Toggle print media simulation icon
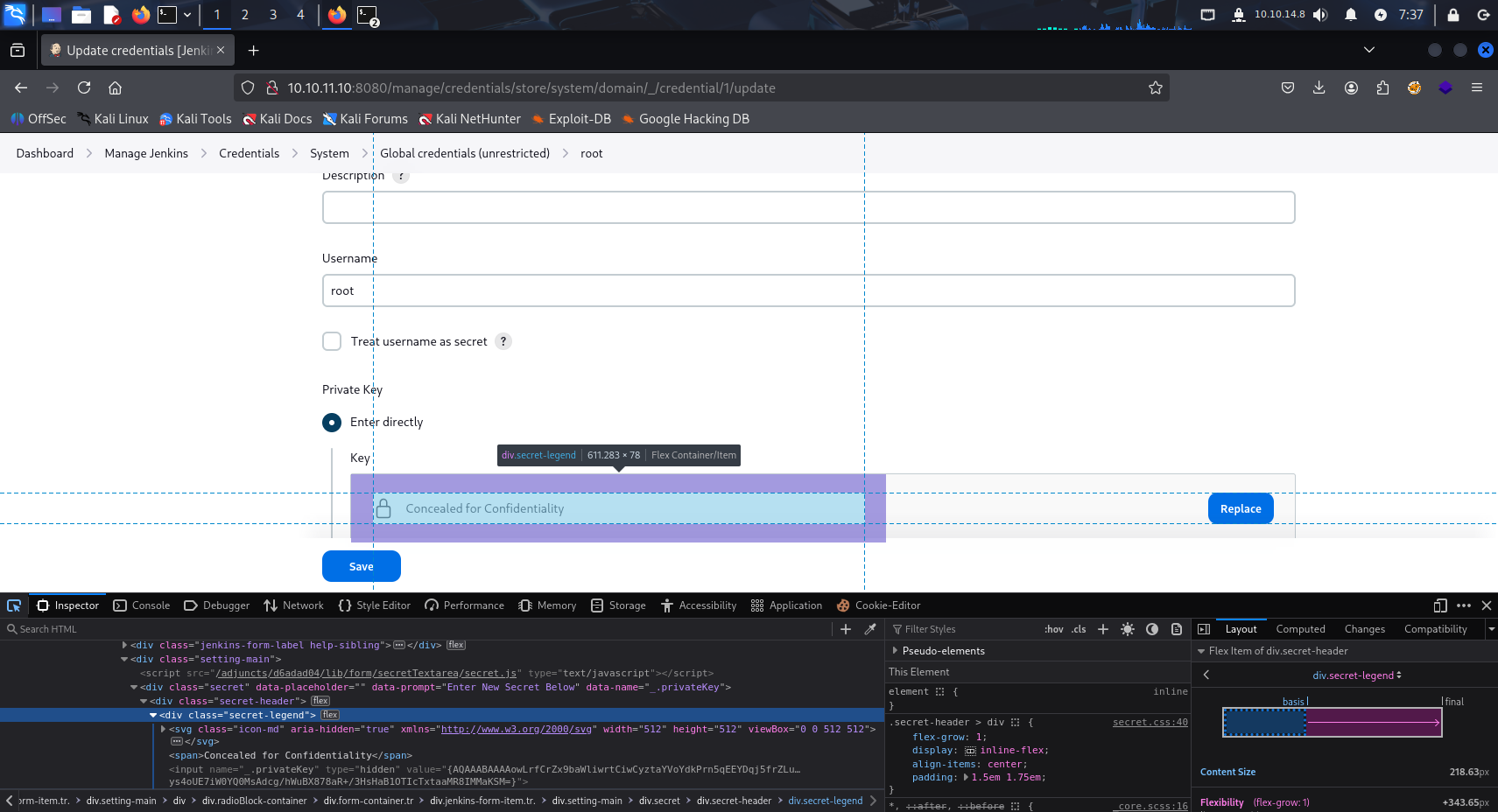This screenshot has height=812, width=1498. [x=1177, y=629]
